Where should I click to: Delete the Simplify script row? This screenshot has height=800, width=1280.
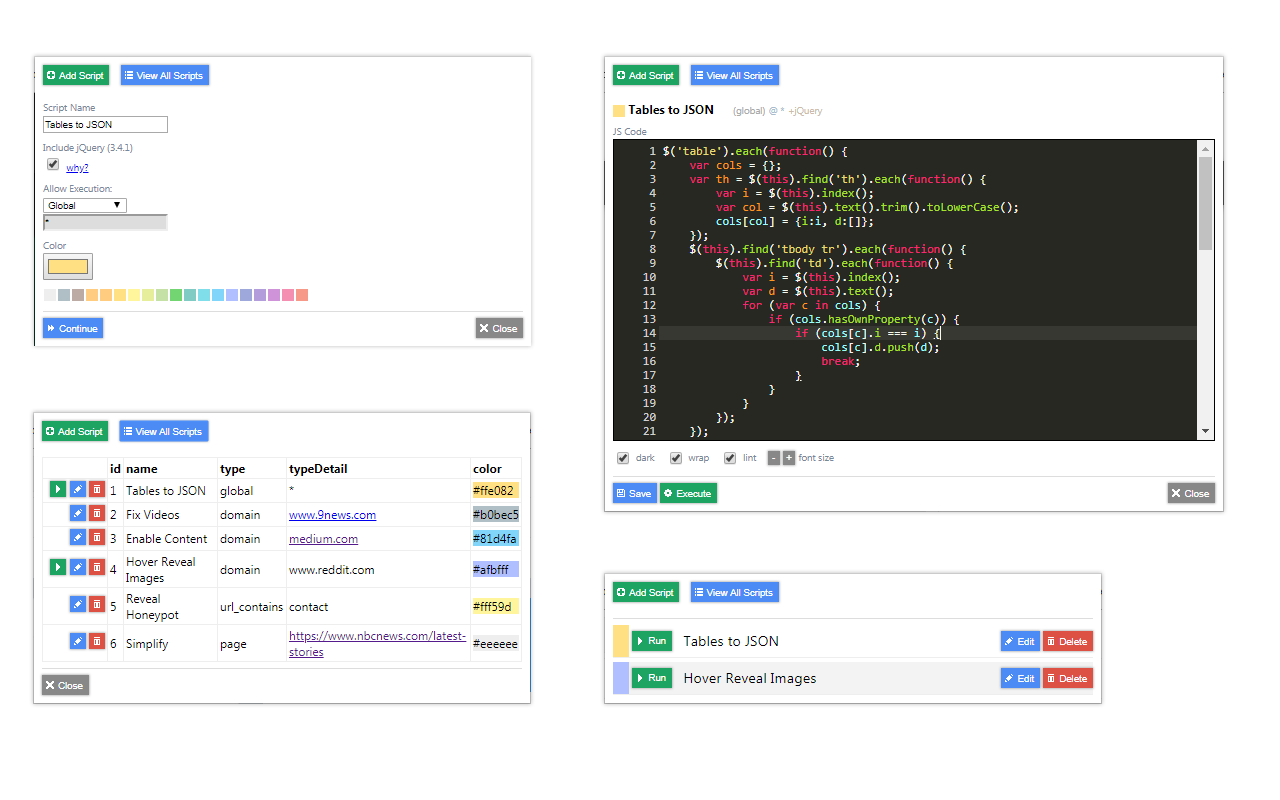[97, 641]
